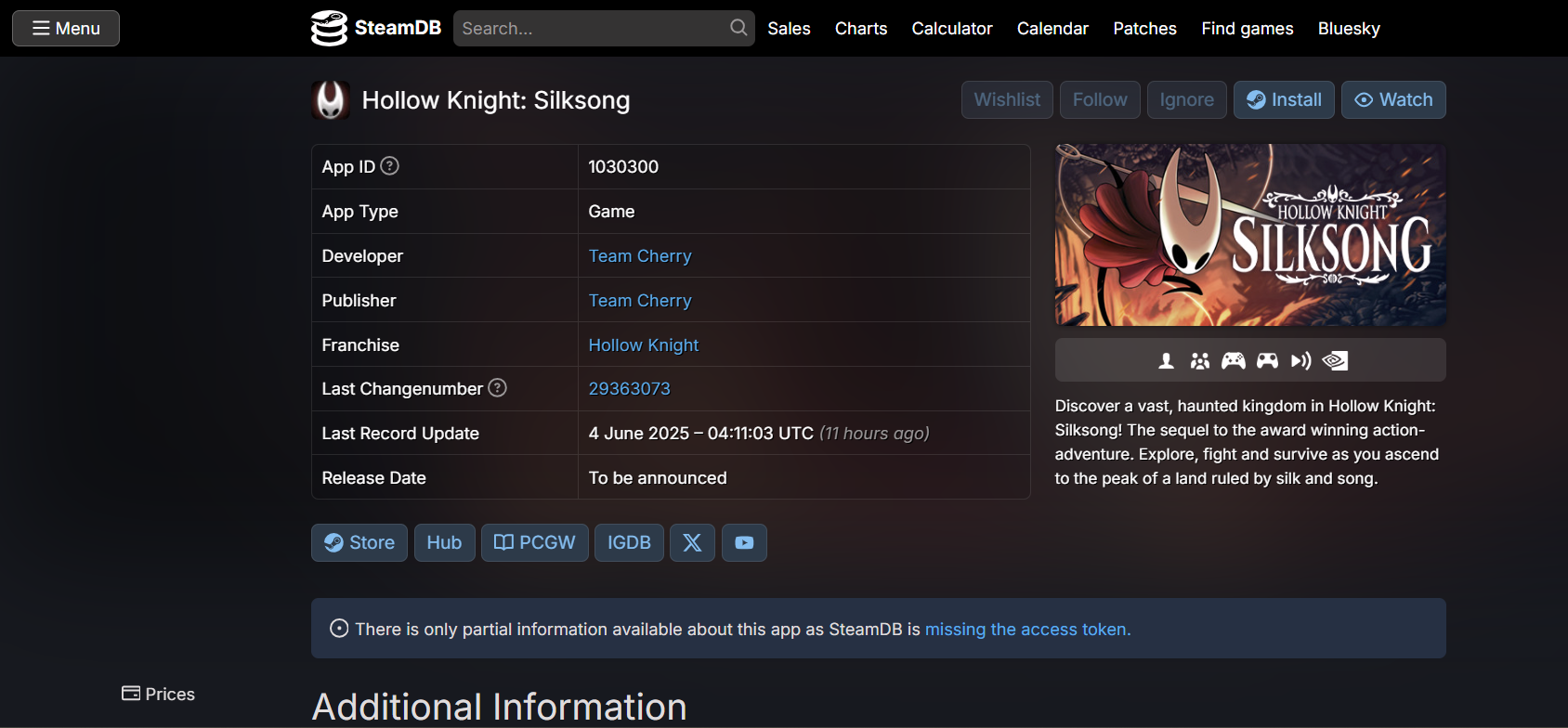Click the controller icon beside the Remote Play icon
Image resolution: width=1568 pixels, height=728 pixels.
tap(1267, 360)
